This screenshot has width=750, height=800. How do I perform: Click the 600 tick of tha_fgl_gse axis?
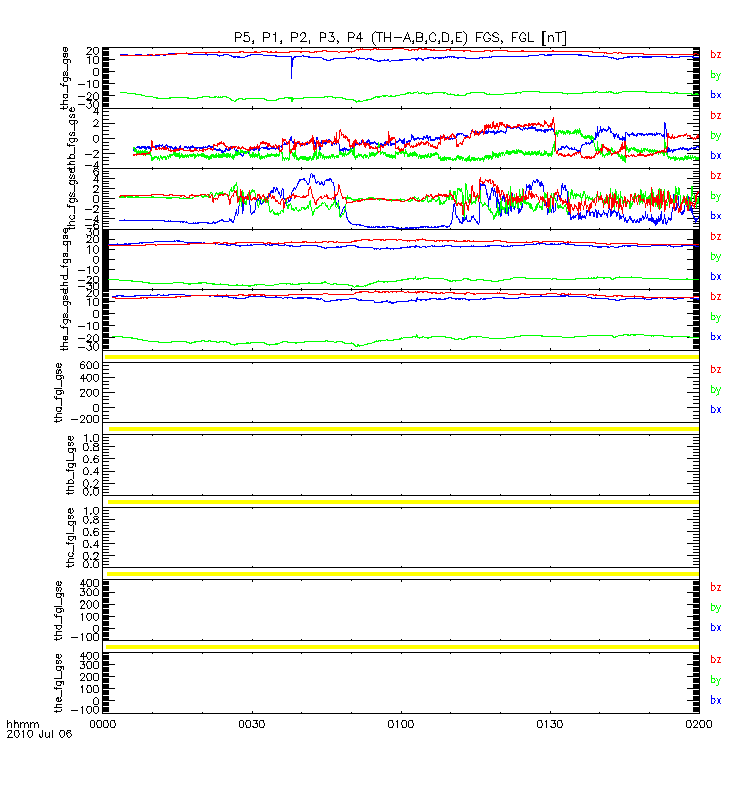(89, 365)
